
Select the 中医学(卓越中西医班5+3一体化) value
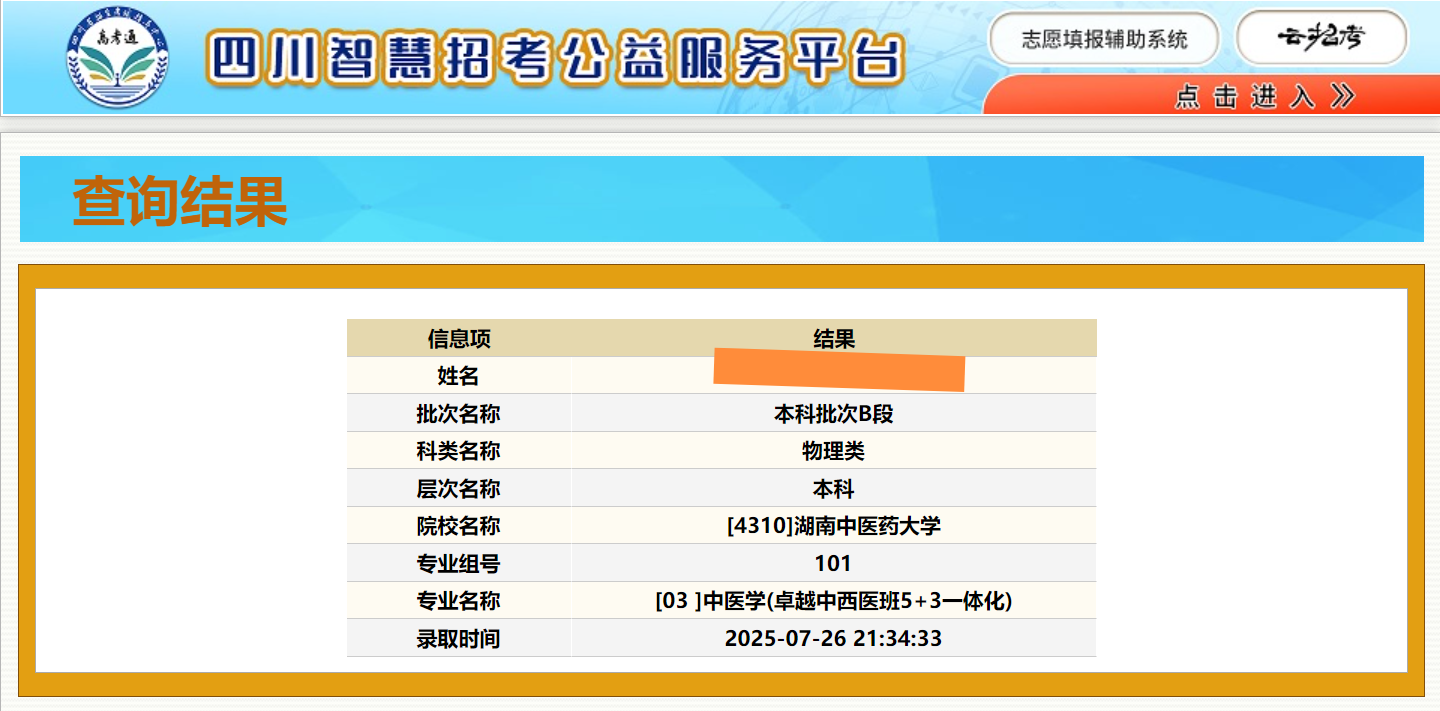coord(833,601)
